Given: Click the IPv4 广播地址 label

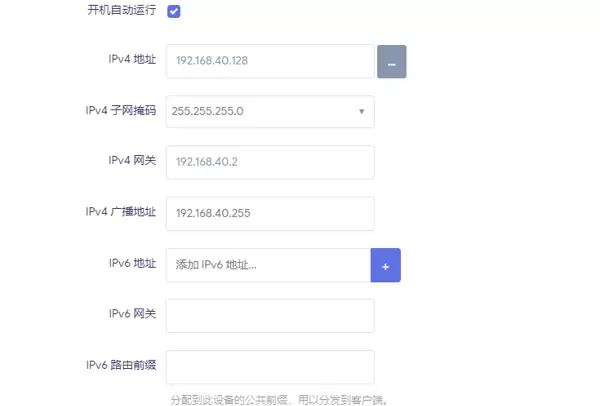Looking at the screenshot, I should (121, 212).
